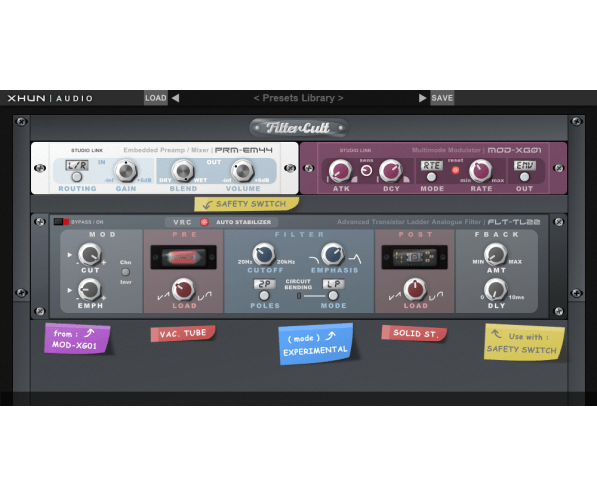Toggle the Chn / Invr switch

click(x=125, y=272)
